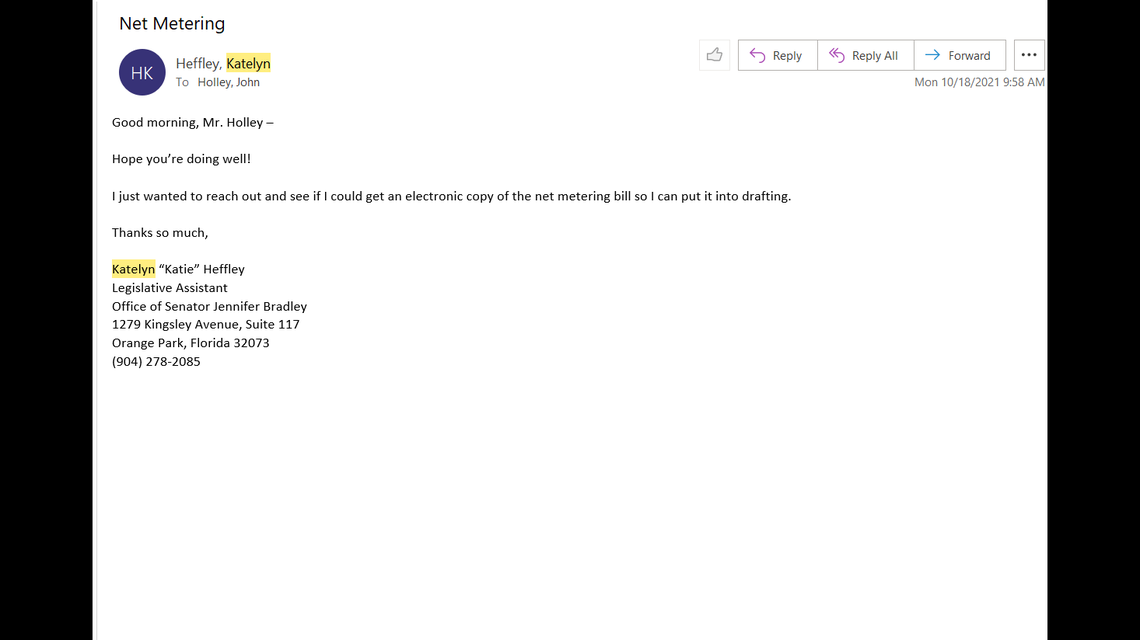Forward this Net Metering email
The width and height of the screenshot is (1140, 640).
pos(957,56)
